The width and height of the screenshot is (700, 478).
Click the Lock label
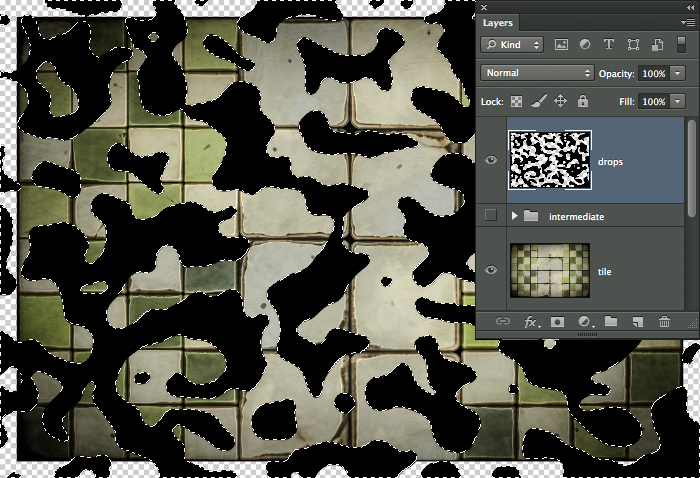pos(492,101)
